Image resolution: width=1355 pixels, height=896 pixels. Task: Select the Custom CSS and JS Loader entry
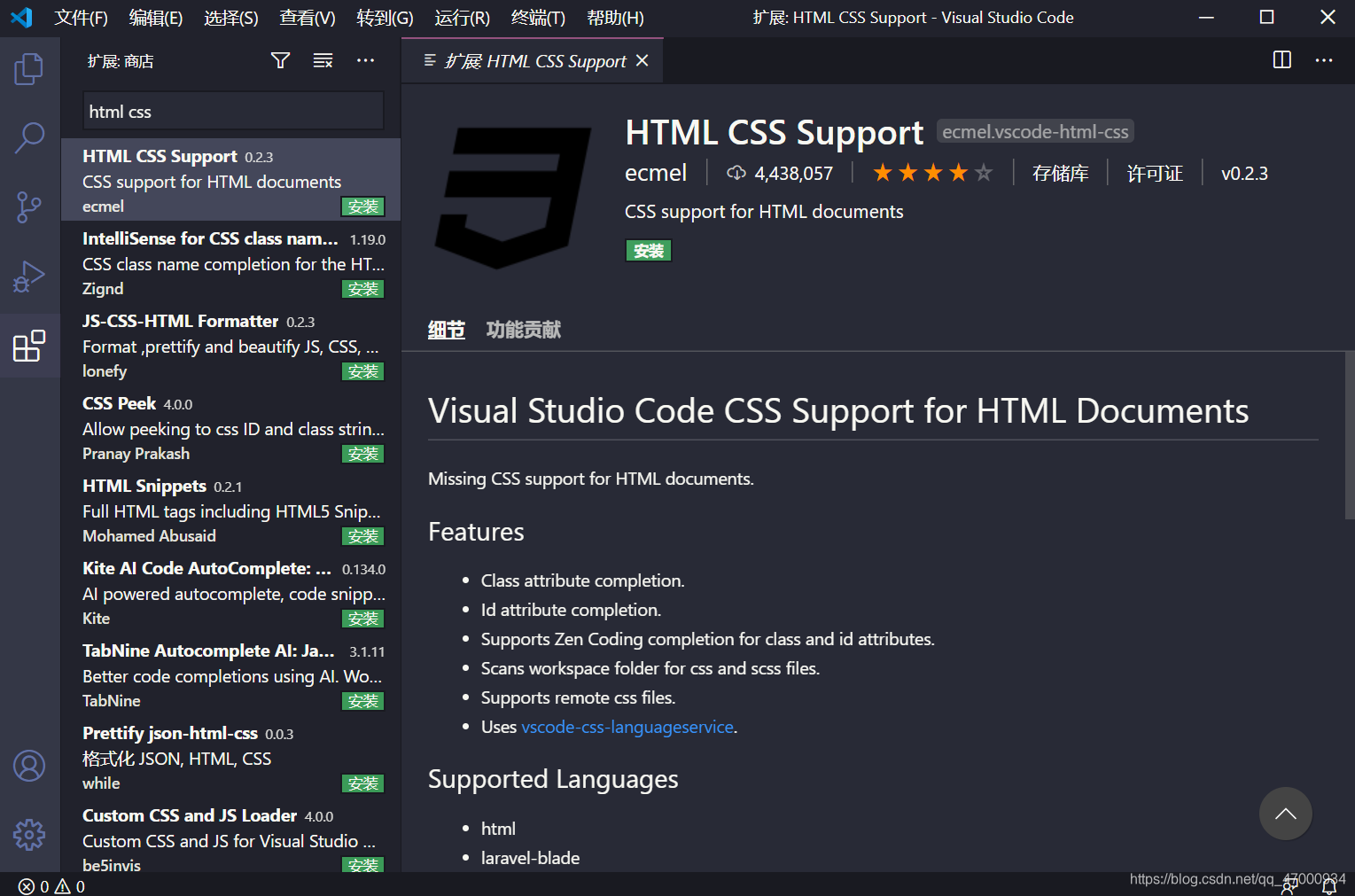(230, 839)
